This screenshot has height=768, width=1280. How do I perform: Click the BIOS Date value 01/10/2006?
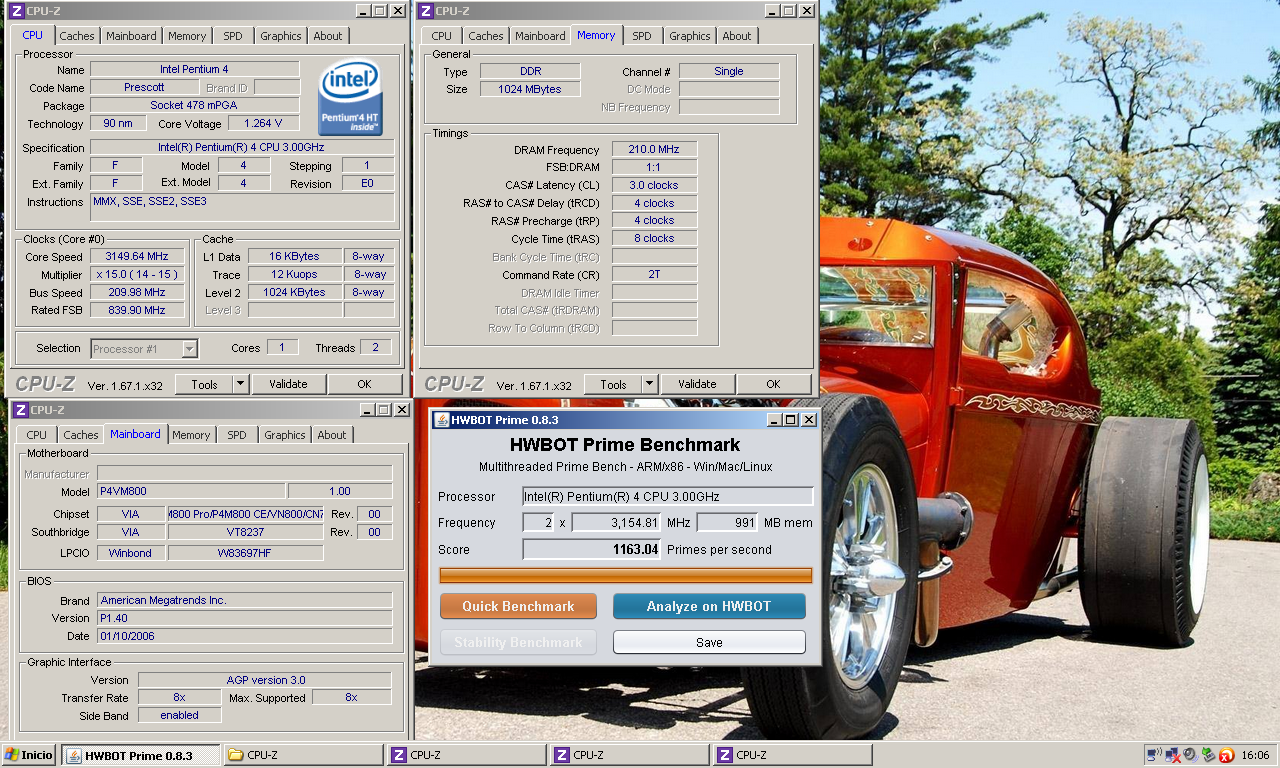245,636
